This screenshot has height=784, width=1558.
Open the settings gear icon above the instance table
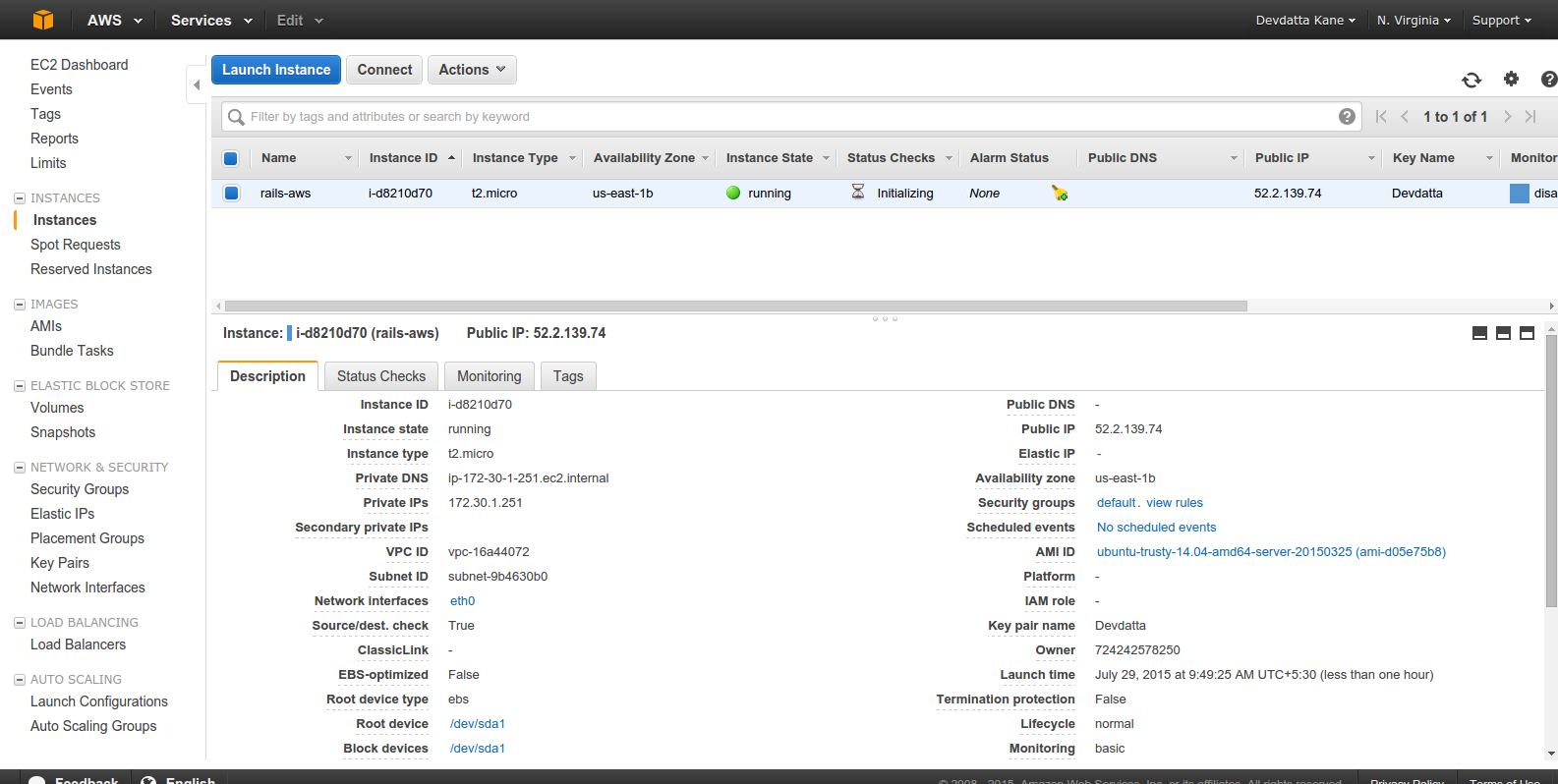(1512, 79)
